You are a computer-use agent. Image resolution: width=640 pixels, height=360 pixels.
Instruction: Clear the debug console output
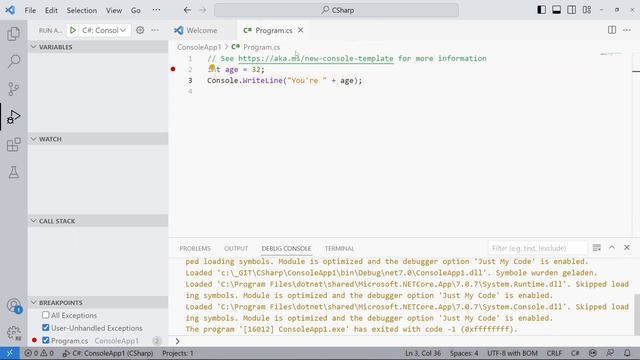pos(597,248)
